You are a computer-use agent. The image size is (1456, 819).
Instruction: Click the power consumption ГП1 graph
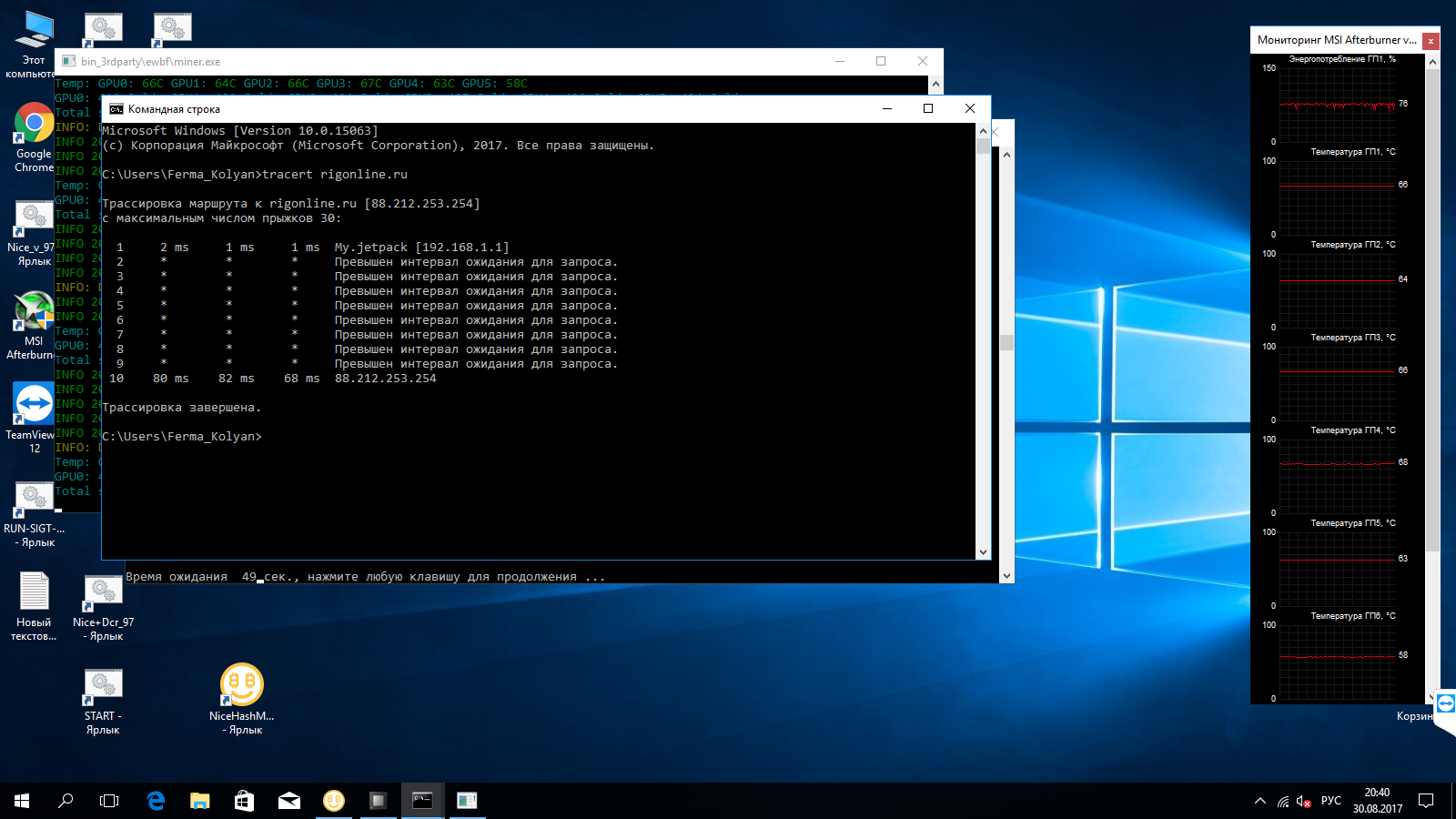point(1337,105)
